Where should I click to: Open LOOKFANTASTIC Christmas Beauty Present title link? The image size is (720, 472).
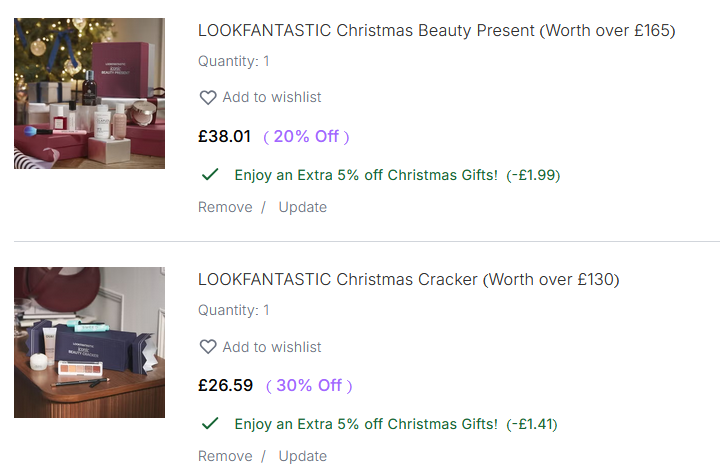436,30
